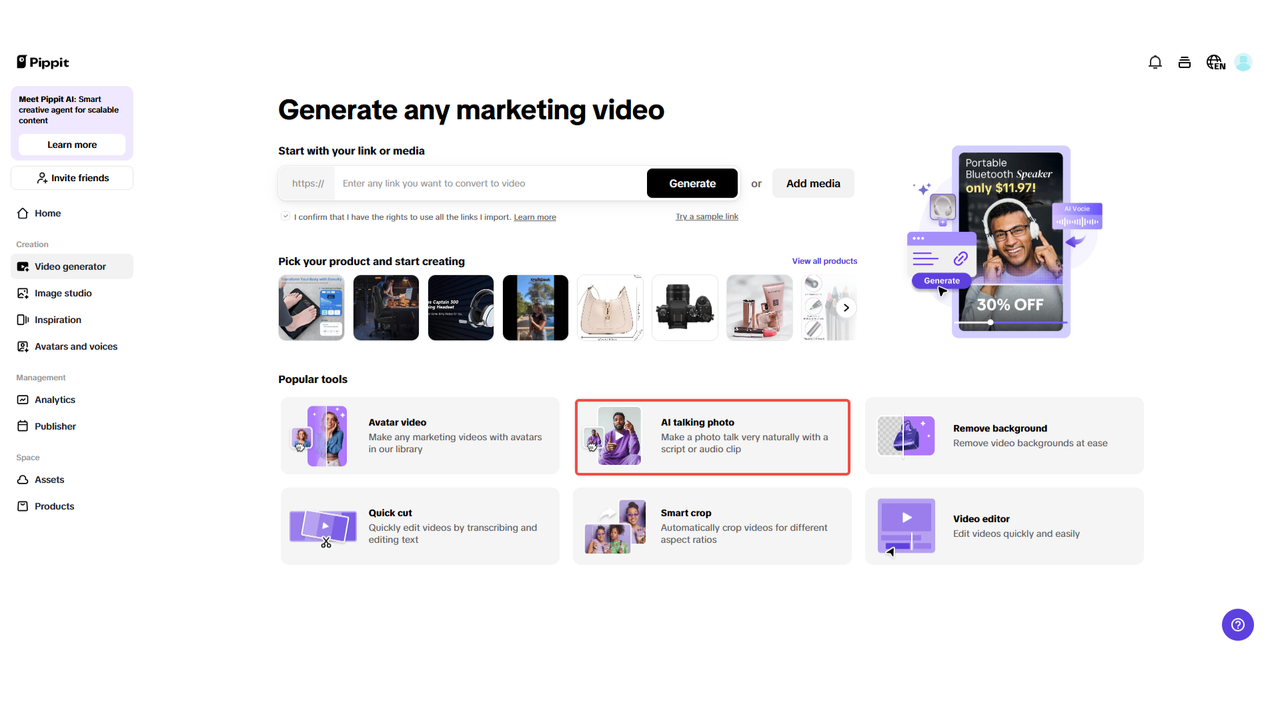Click the Invite friends button
The height and width of the screenshot is (720, 1280).
pos(72,178)
